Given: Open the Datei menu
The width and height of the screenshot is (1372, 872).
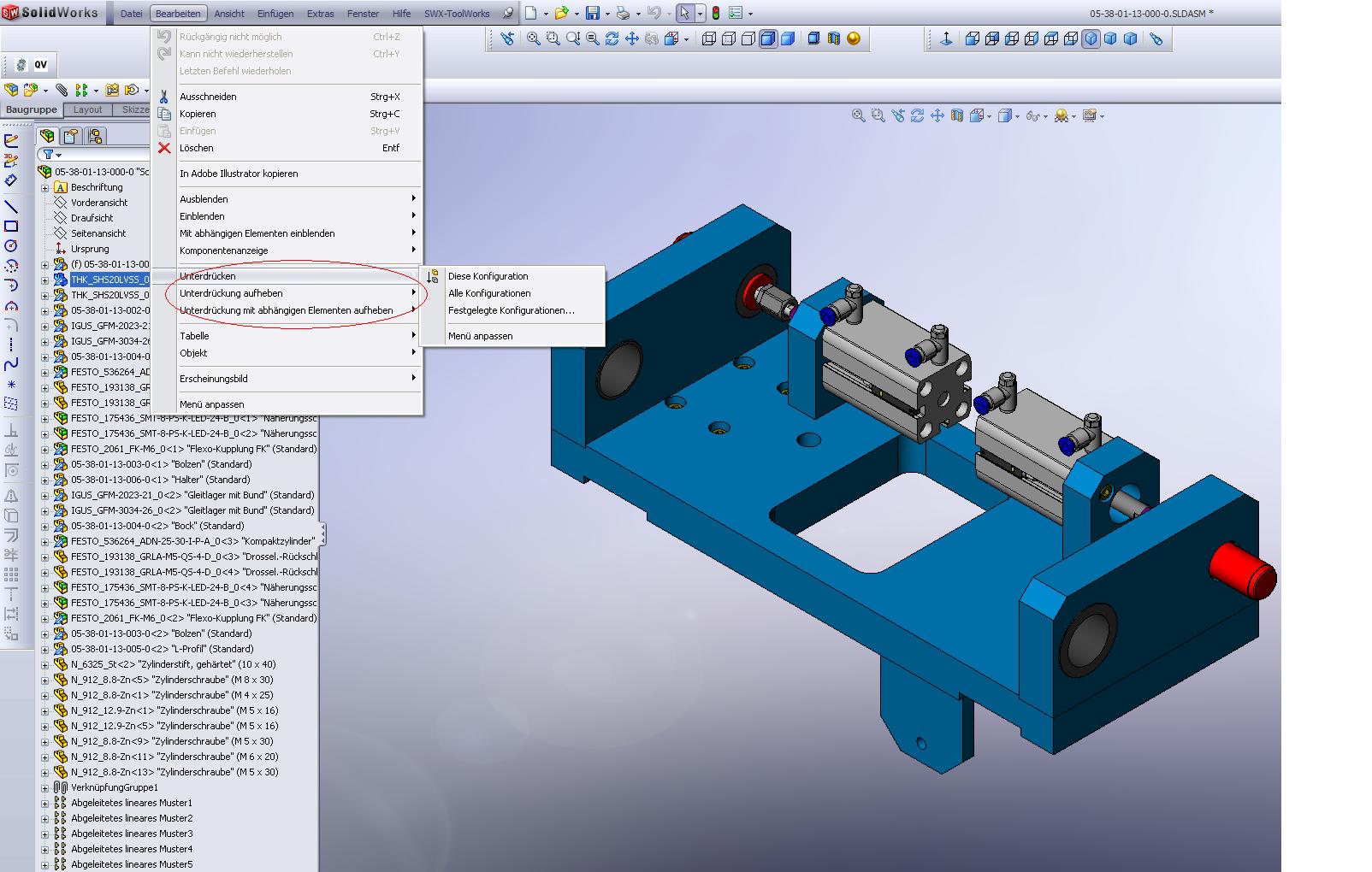Looking at the screenshot, I should click(131, 14).
